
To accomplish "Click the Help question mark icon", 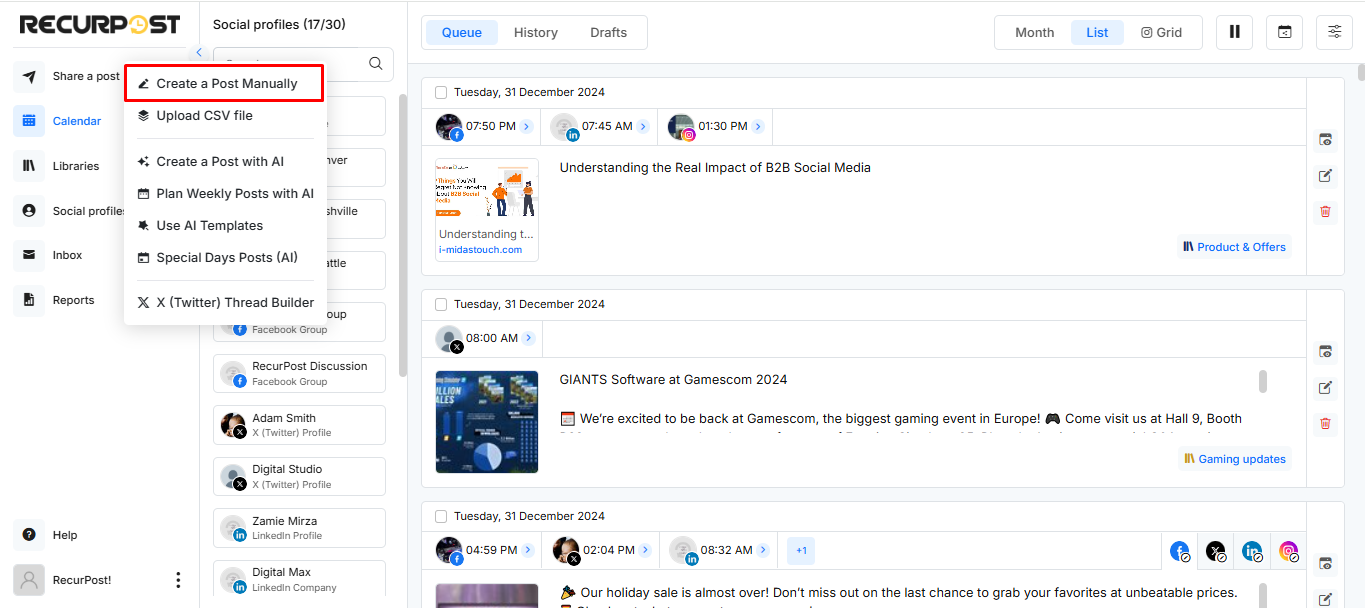I will (x=29, y=535).
